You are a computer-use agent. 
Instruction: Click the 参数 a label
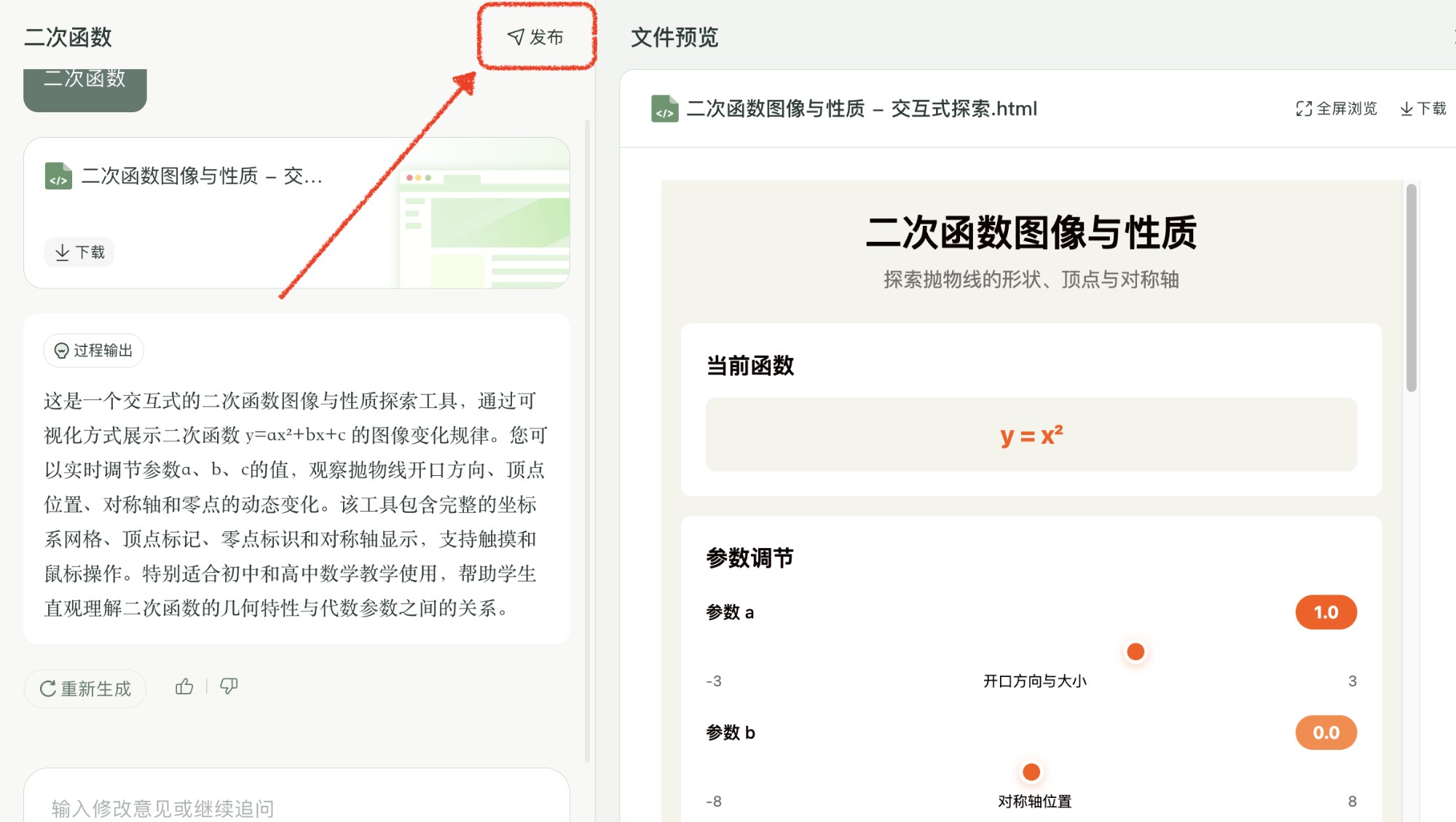pos(730,612)
